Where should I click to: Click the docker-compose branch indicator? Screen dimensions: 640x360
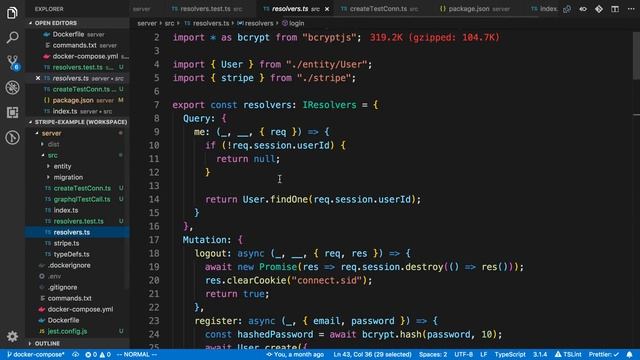pos(36,354)
